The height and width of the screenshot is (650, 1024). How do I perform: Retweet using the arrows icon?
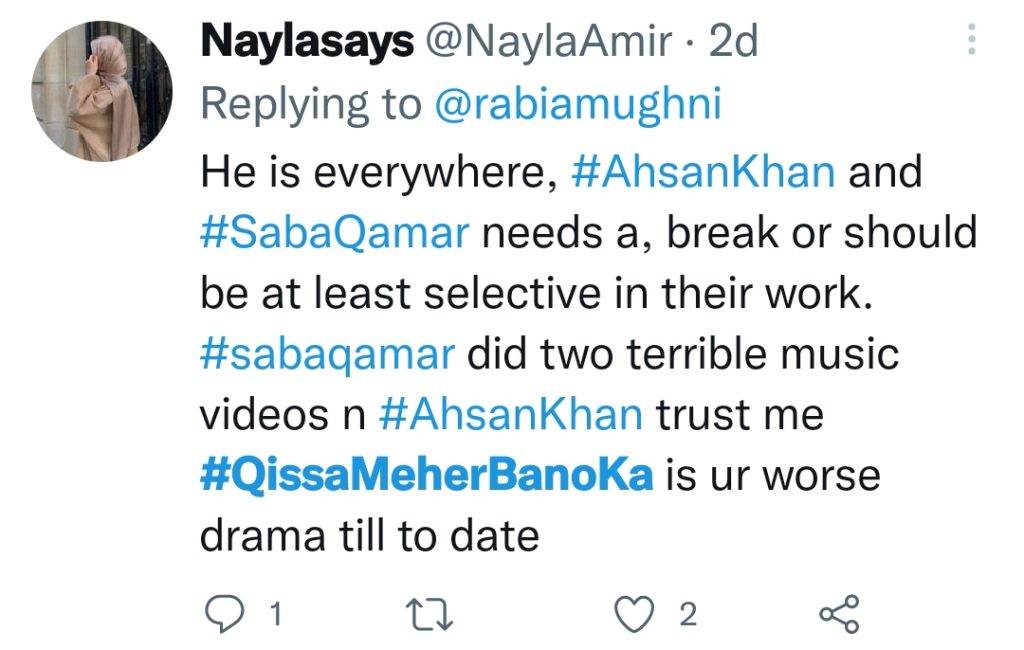tap(429, 615)
